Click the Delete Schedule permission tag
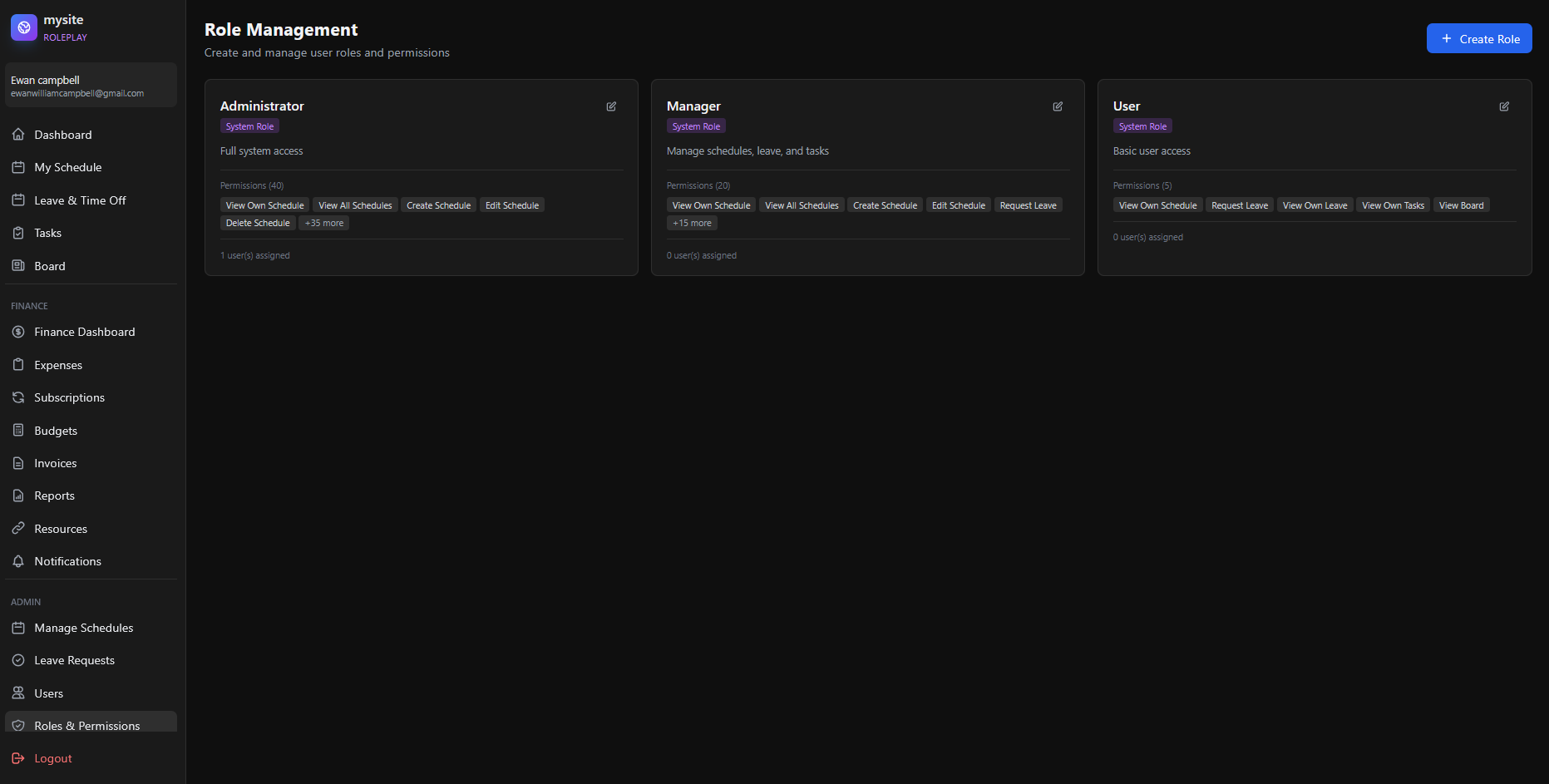1549x784 pixels. 258,223
